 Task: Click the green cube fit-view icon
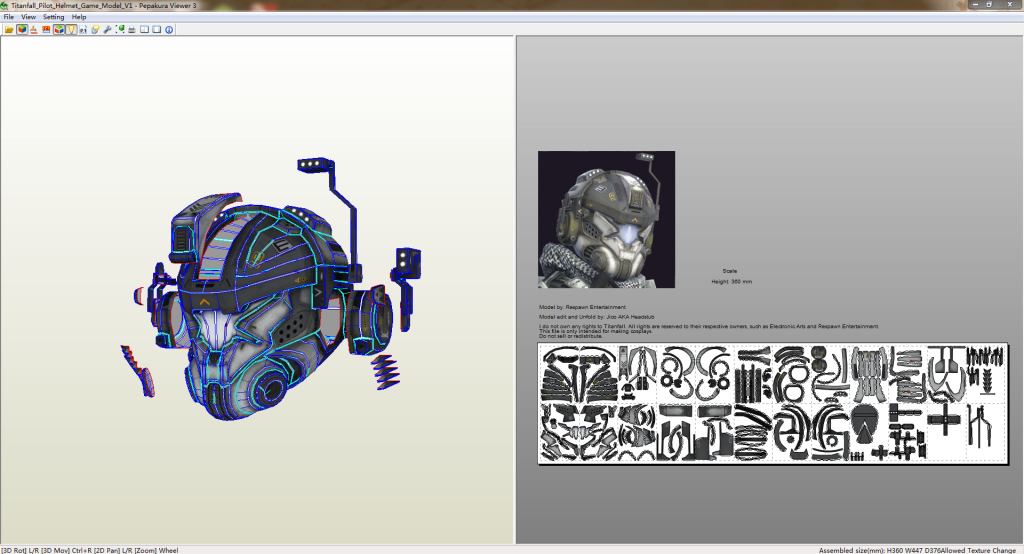tap(120, 29)
